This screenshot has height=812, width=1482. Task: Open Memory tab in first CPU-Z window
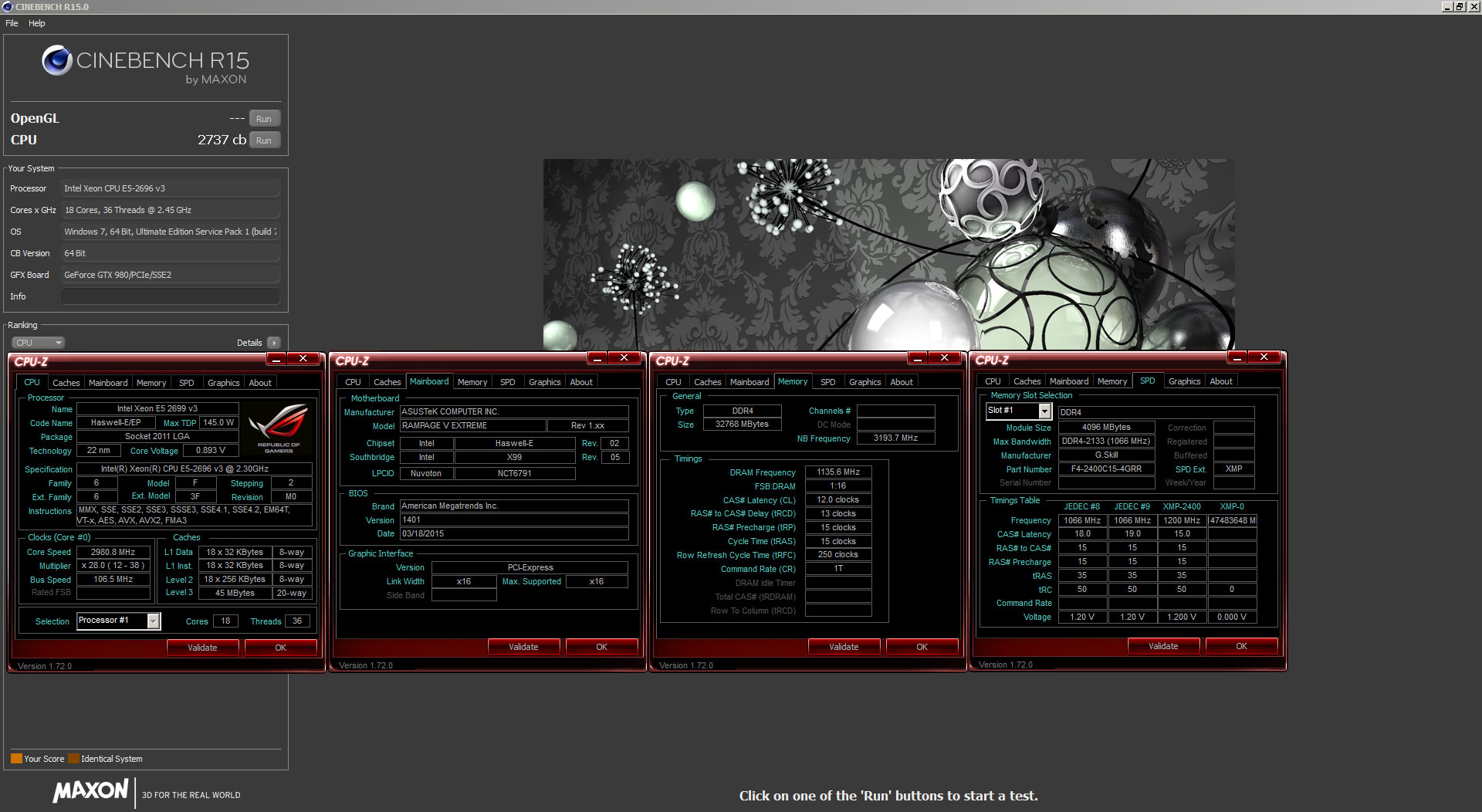[151, 383]
